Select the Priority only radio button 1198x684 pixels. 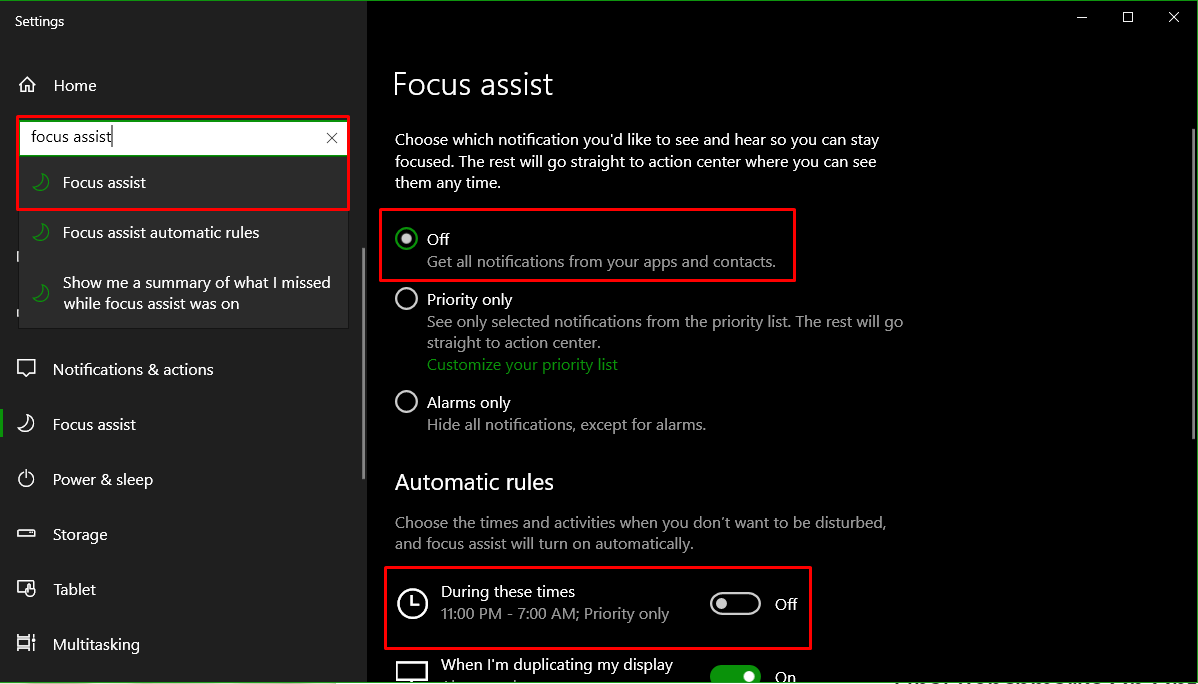point(406,299)
